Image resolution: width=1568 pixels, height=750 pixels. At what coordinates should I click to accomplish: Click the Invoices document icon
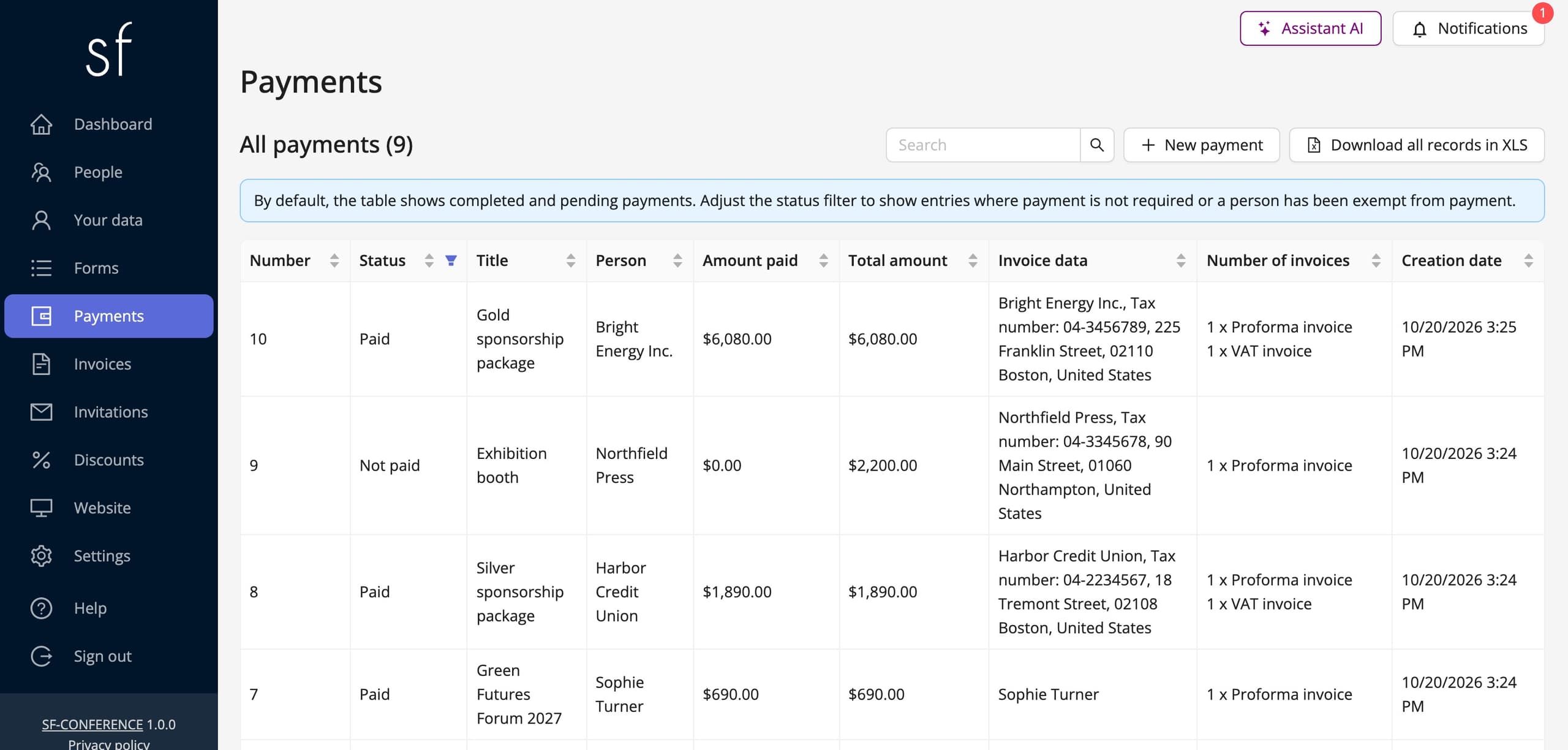pyautogui.click(x=41, y=364)
